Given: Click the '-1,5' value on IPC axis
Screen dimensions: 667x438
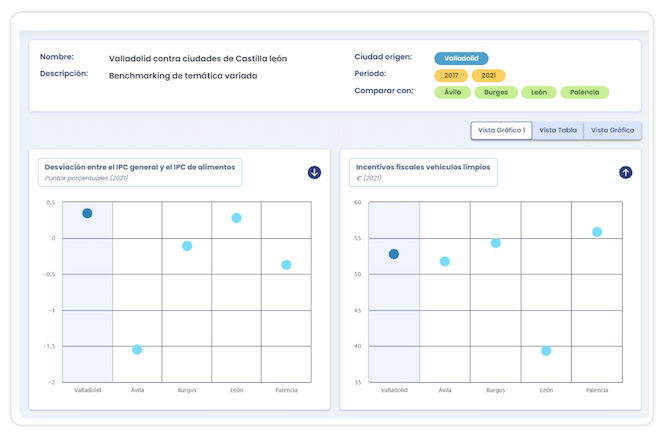Looking at the screenshot, I should tap(49, 346).
